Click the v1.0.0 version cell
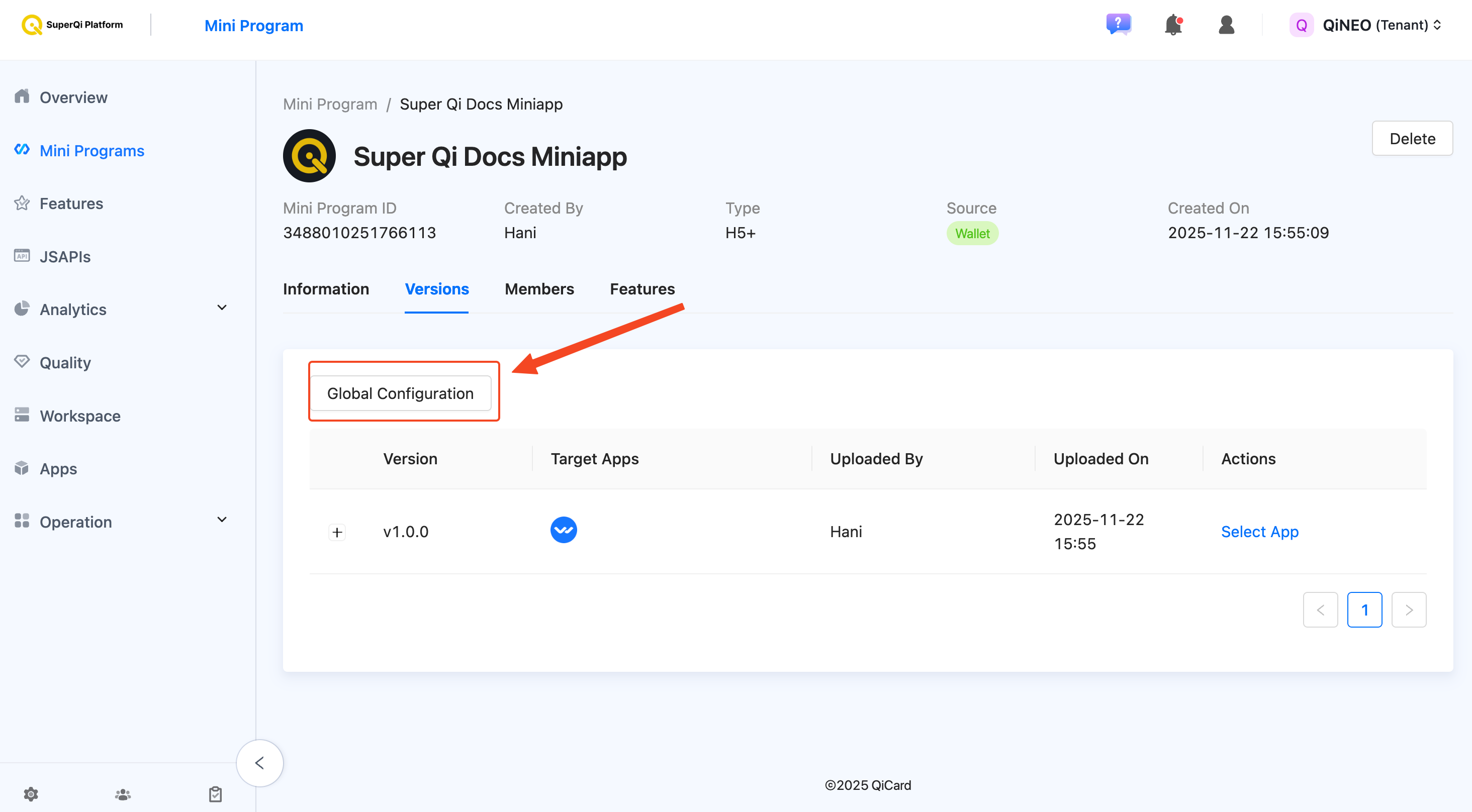The image size is (1472, 812). [406, 532]
